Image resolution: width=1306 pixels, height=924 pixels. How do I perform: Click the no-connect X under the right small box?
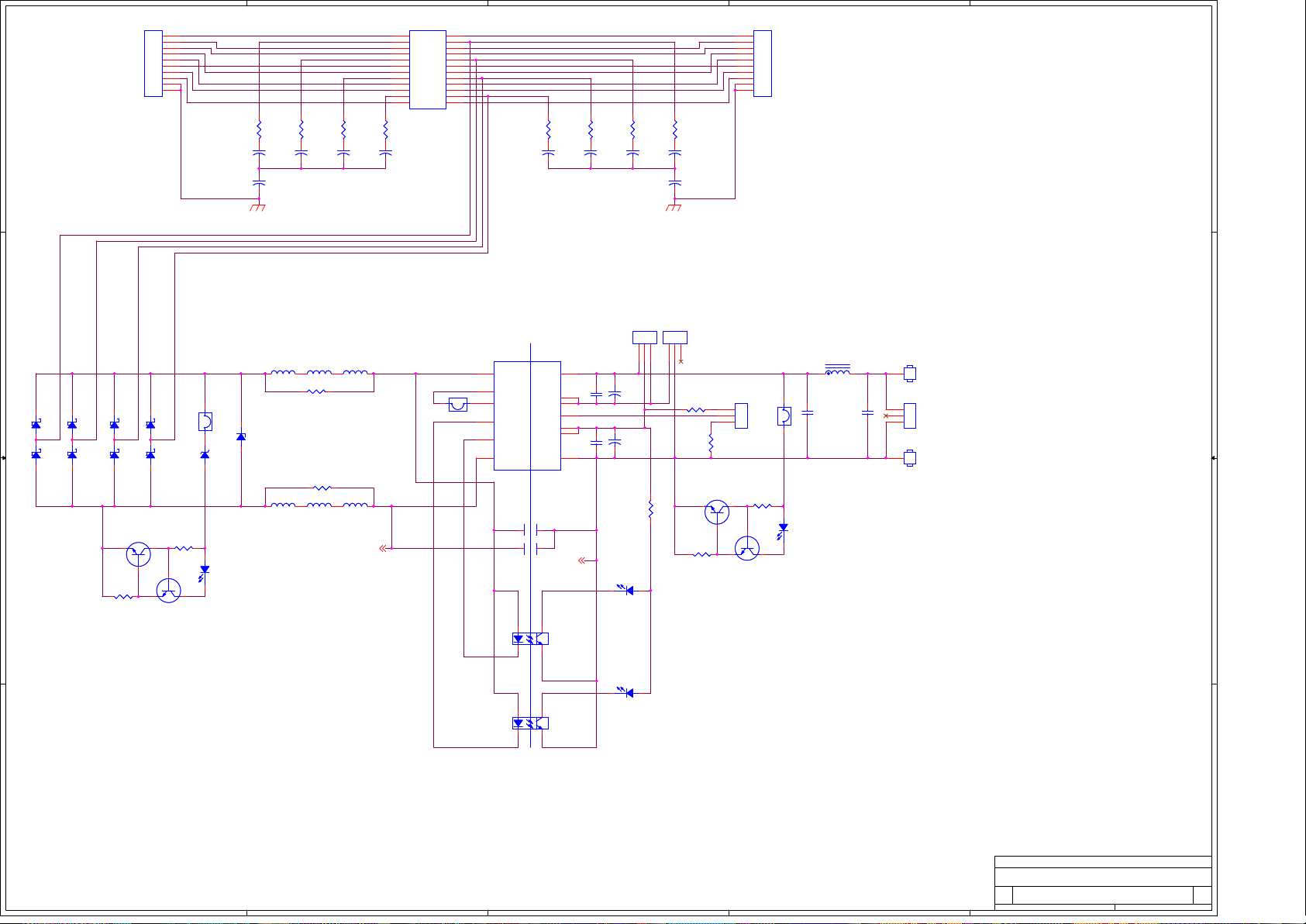tap(681, 361)
